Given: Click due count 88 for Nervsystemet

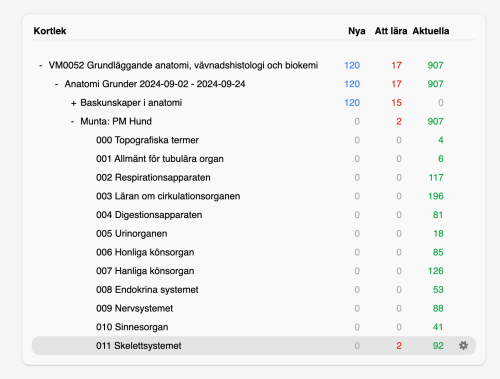Looking at the screenshot, I should tap(438, 308).
